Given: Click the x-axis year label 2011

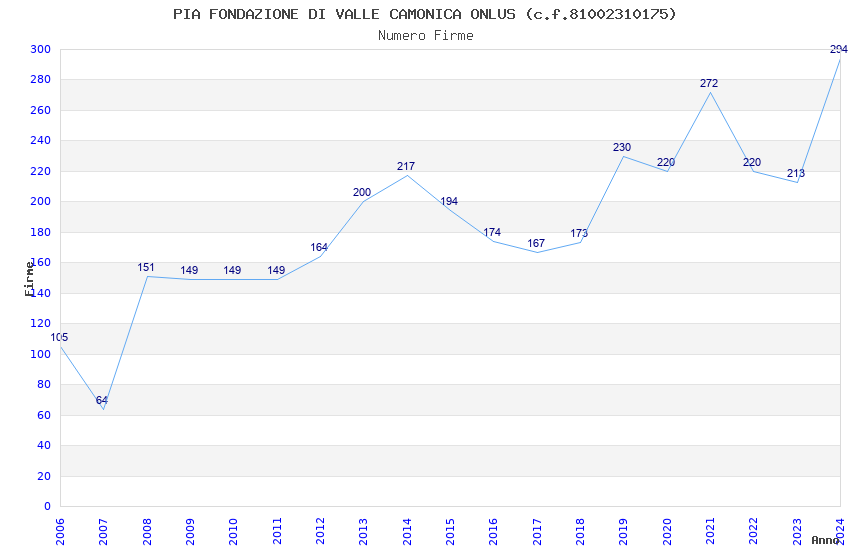Looking at the screenshot, I should click(277, 532).
